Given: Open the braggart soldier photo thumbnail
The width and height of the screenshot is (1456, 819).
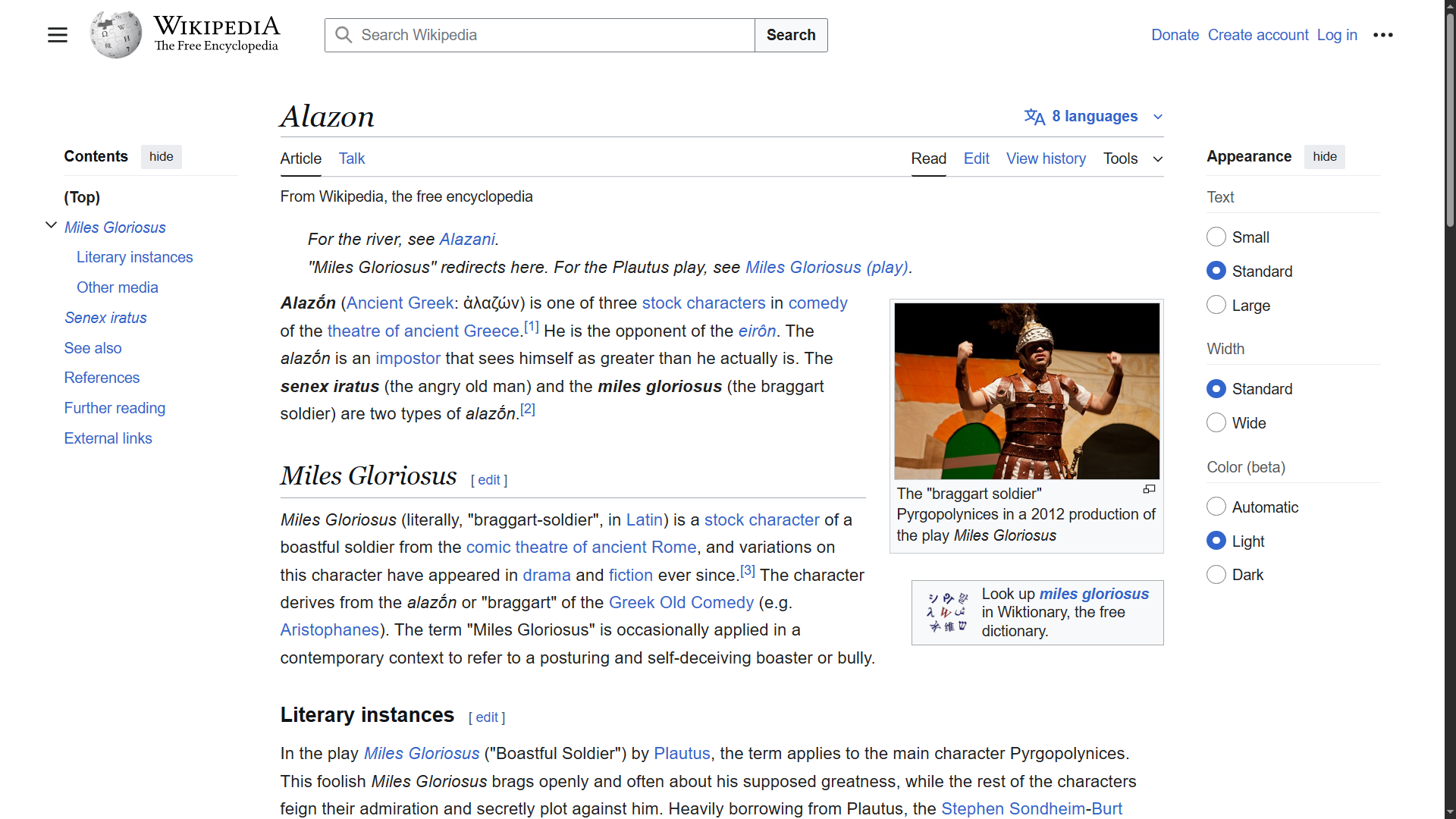Looking at the screenshot, I should click(x=1026, y=391).
